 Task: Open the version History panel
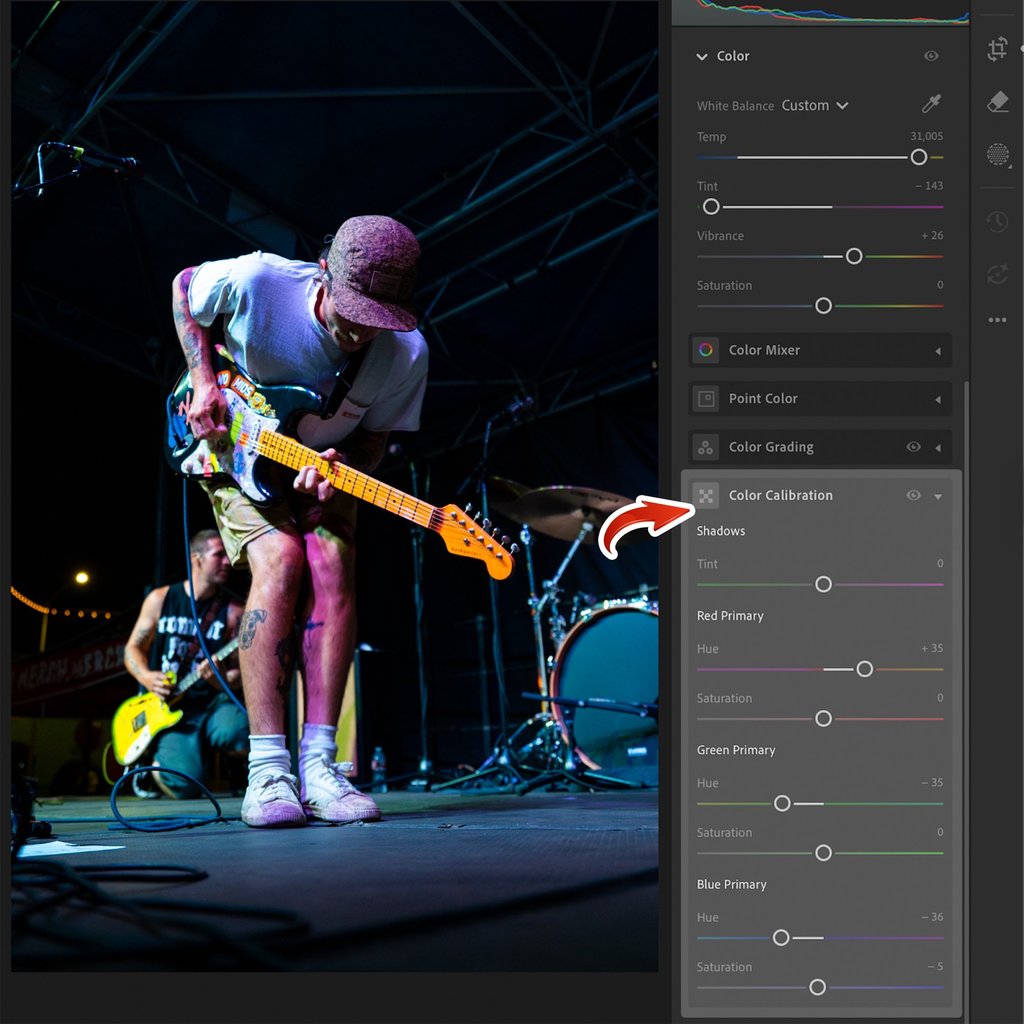coord(996,221)
